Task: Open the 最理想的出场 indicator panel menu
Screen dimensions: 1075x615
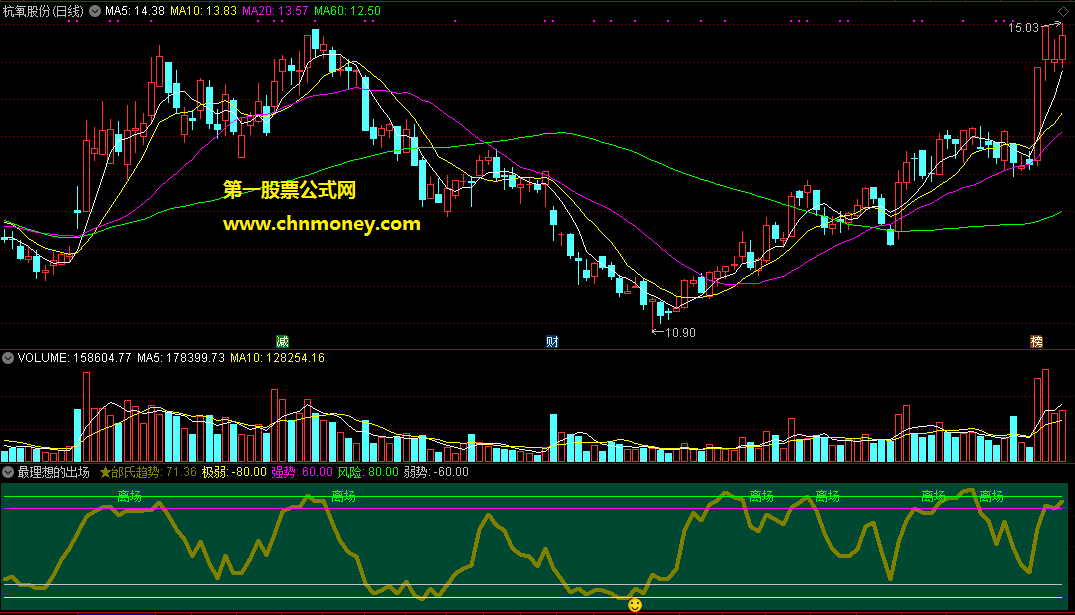Action: click(8, 472)
